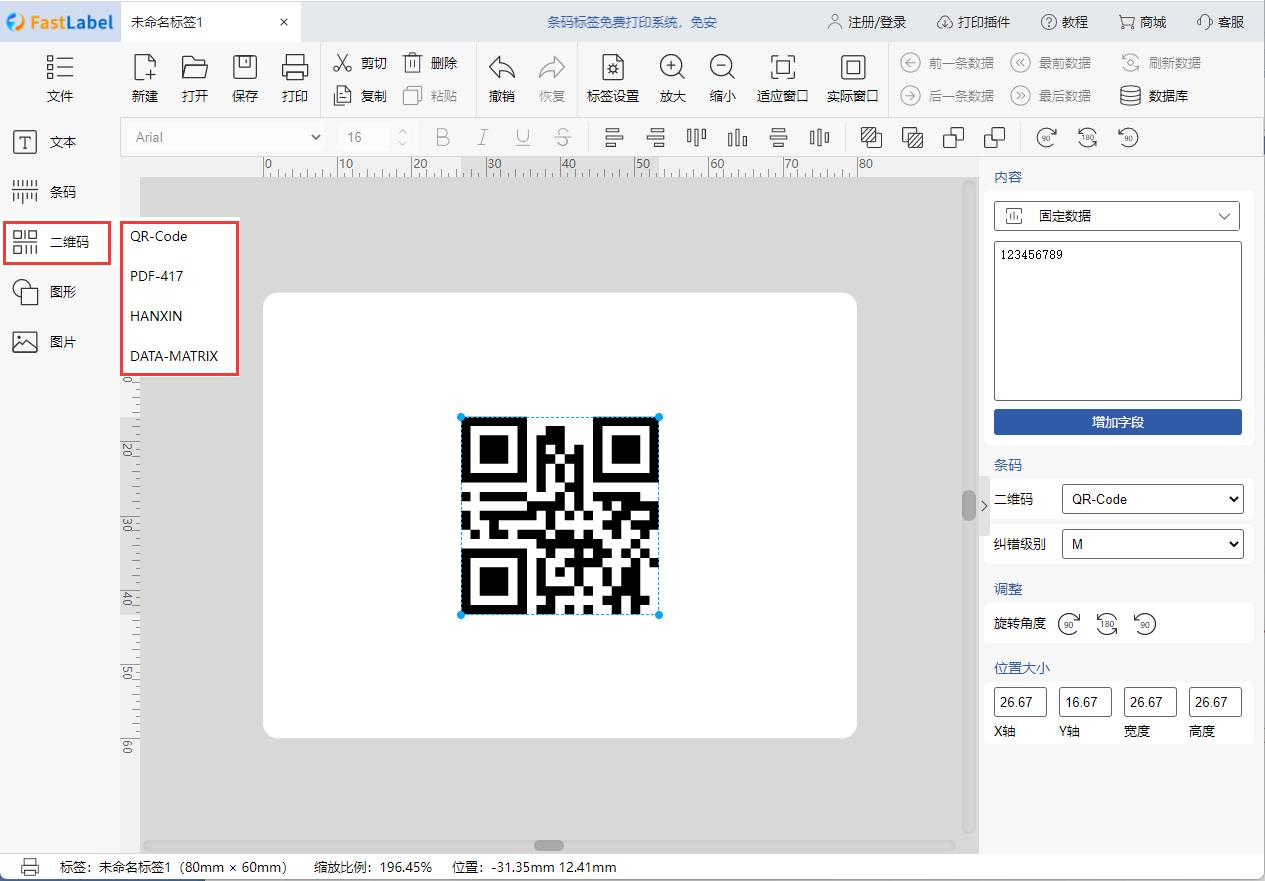This screenshot has height=881, width=1265.
Task: Click the status bar printer icon
Action: pos(30,867)
